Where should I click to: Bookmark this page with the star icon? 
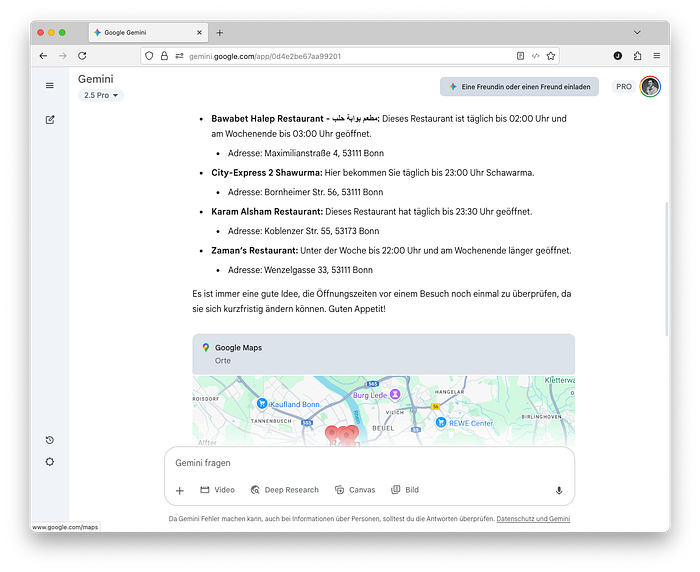551,56
